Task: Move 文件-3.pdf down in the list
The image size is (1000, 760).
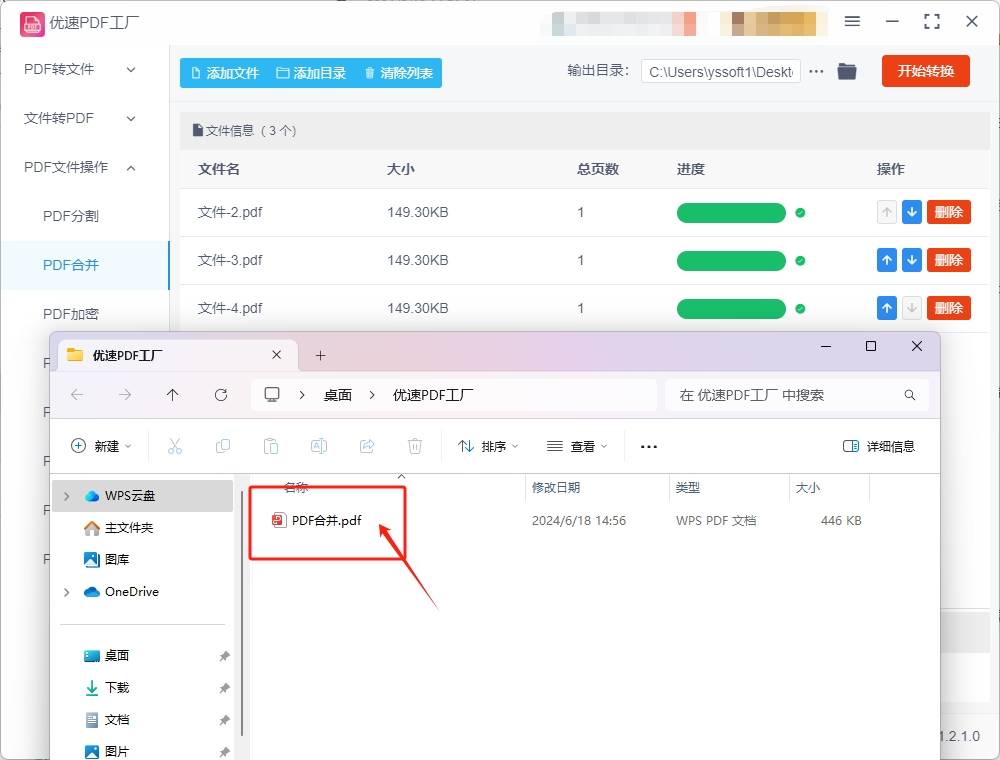Action: coord(911,260)
